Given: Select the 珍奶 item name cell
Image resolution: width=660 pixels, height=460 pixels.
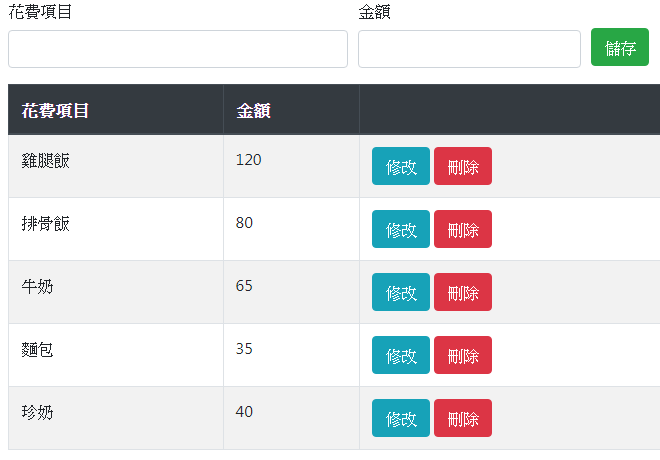Looking at the screenshot, I should point(116,418).
